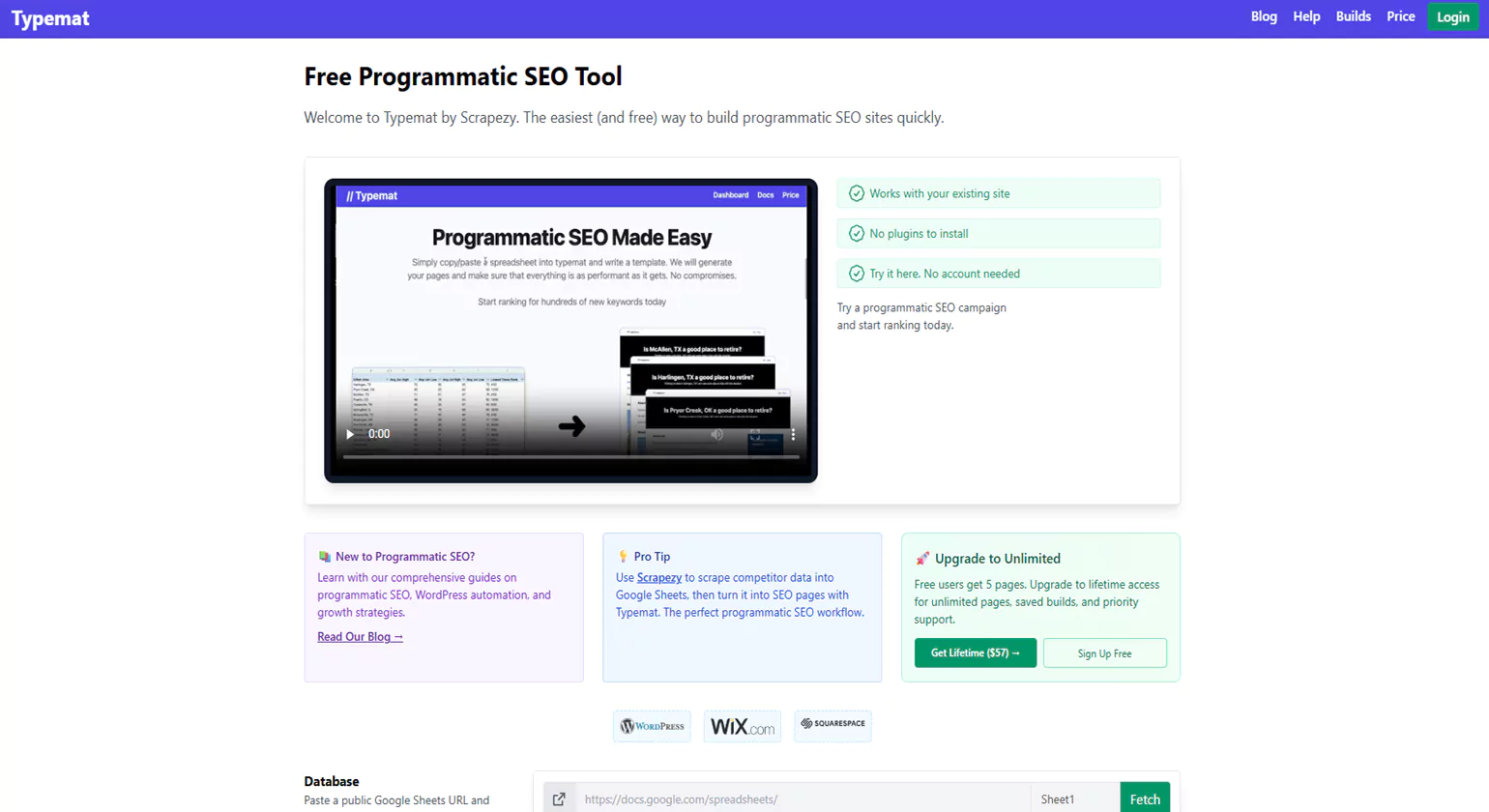Click the 'Get Lifetime ($57)' button
The height and width of the screenshot is (812, 1489).
tap(975, 653)
